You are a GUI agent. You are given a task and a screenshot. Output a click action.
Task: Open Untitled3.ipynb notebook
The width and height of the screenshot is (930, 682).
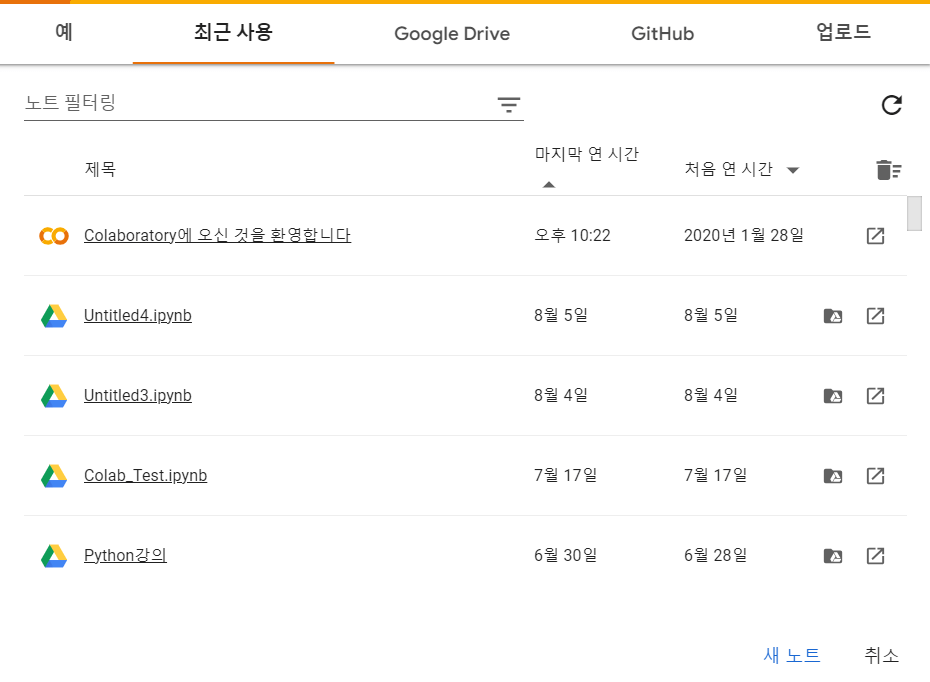tap(138, 396)
